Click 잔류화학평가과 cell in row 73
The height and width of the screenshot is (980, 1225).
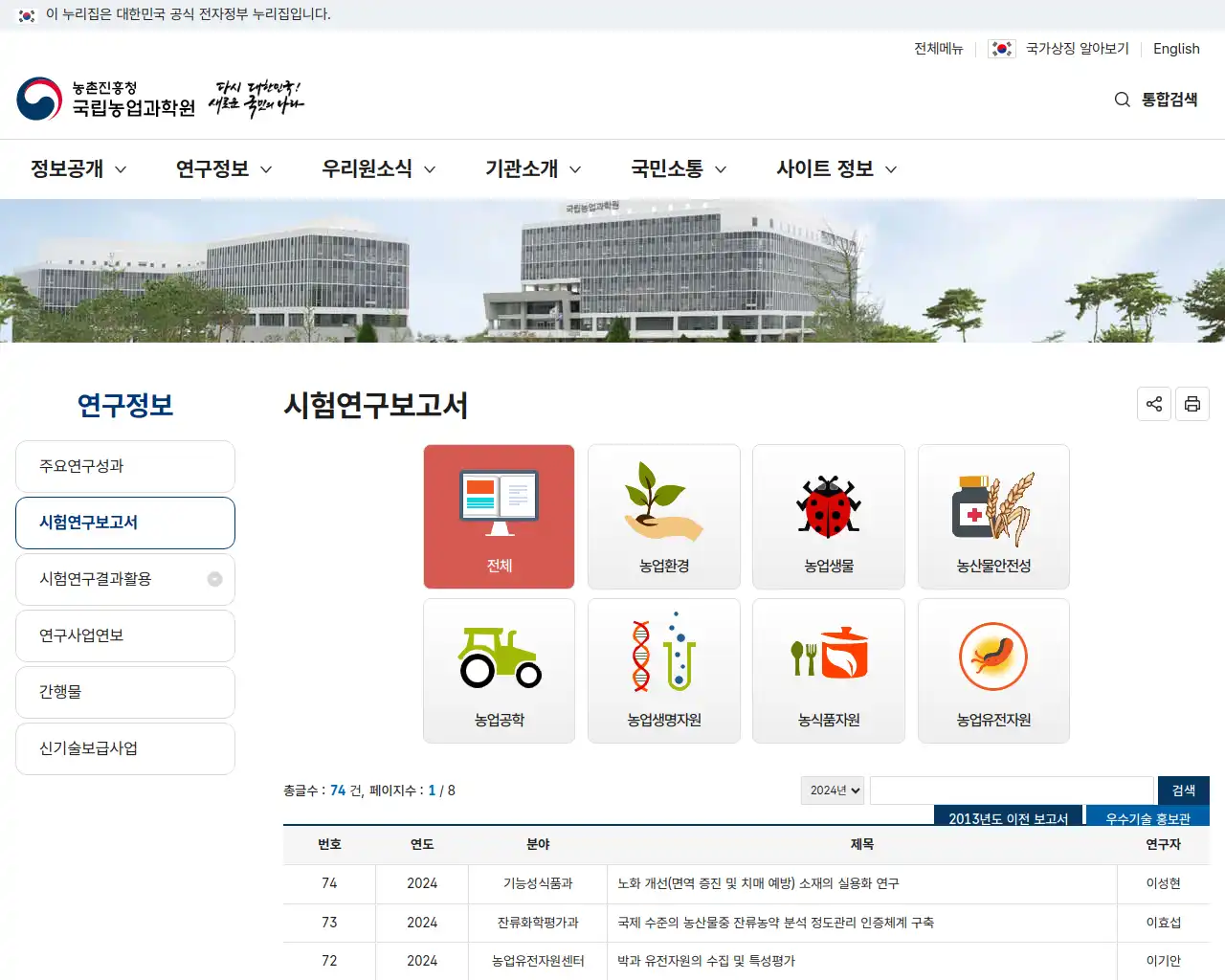click(x=538, y=923)
